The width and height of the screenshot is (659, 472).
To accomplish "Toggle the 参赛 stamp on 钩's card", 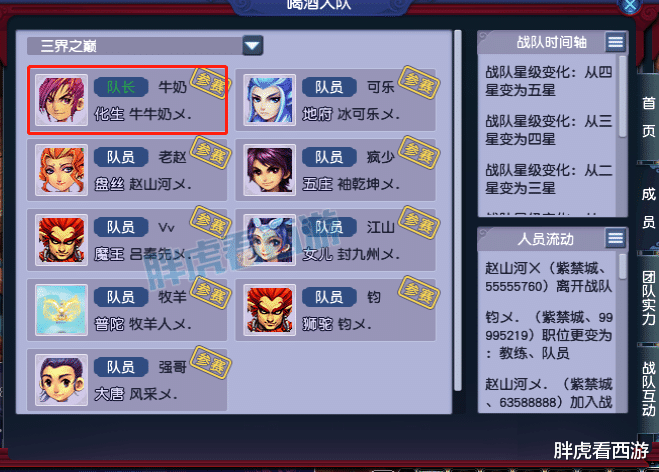I will point(419,293).
